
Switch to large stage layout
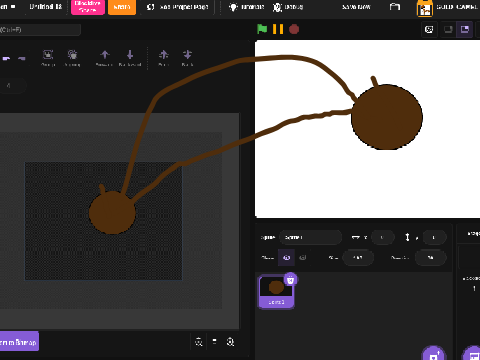pyautogui.click(x=465, y=30)
